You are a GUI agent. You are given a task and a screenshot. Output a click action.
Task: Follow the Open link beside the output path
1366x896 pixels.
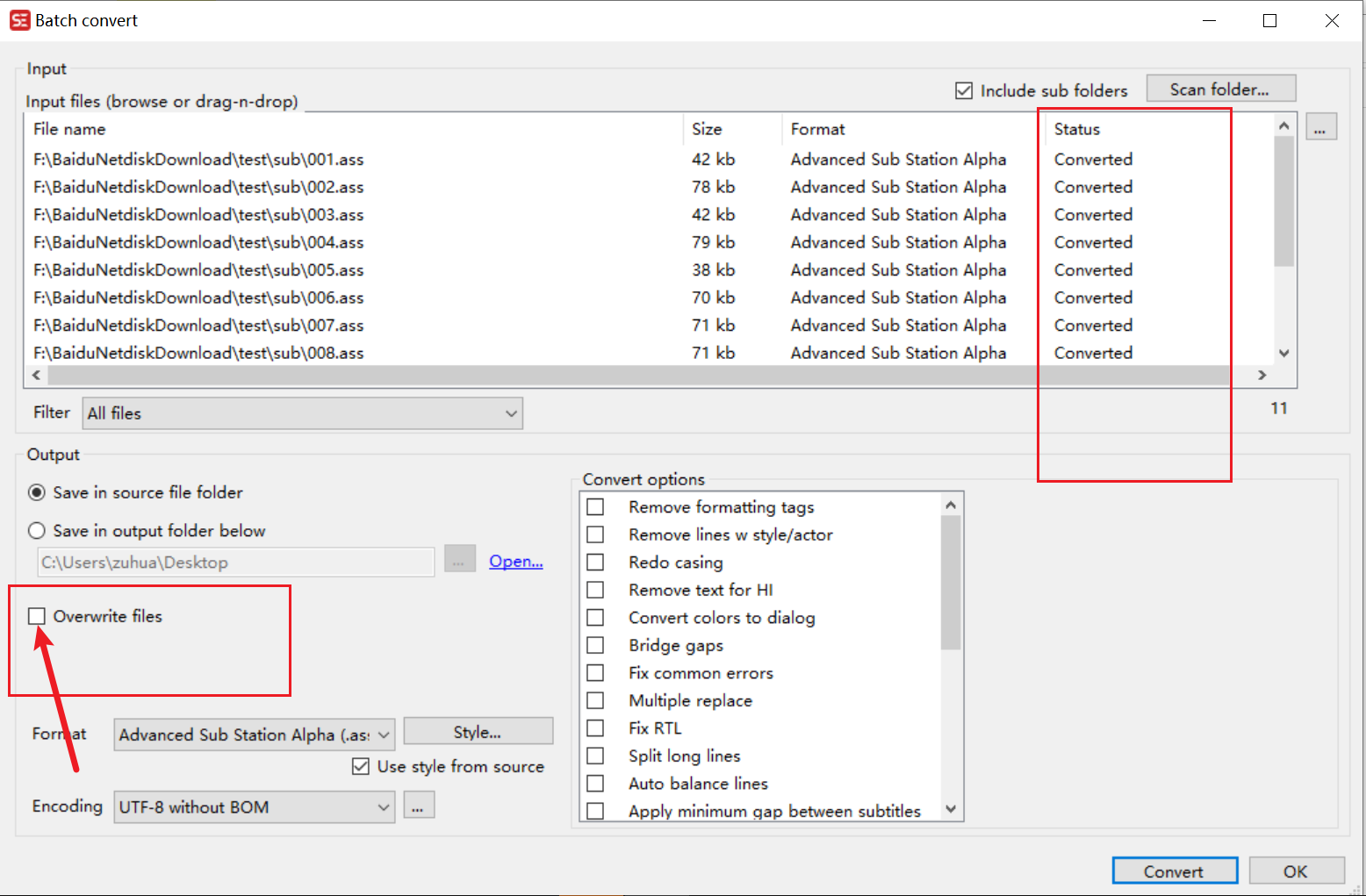[515, 561]
